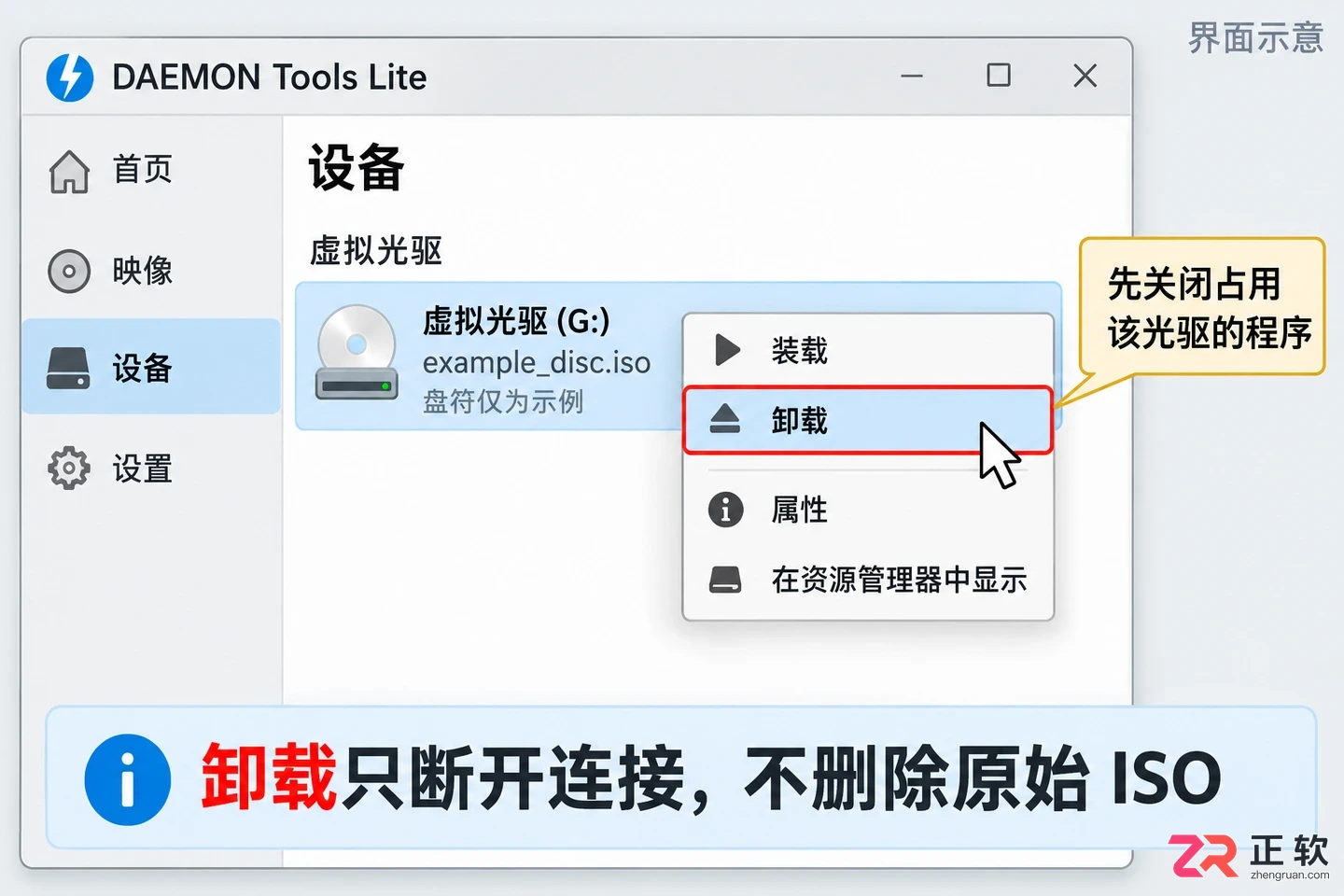Click the eject icon next to 卸载

[x=725, y=420]
